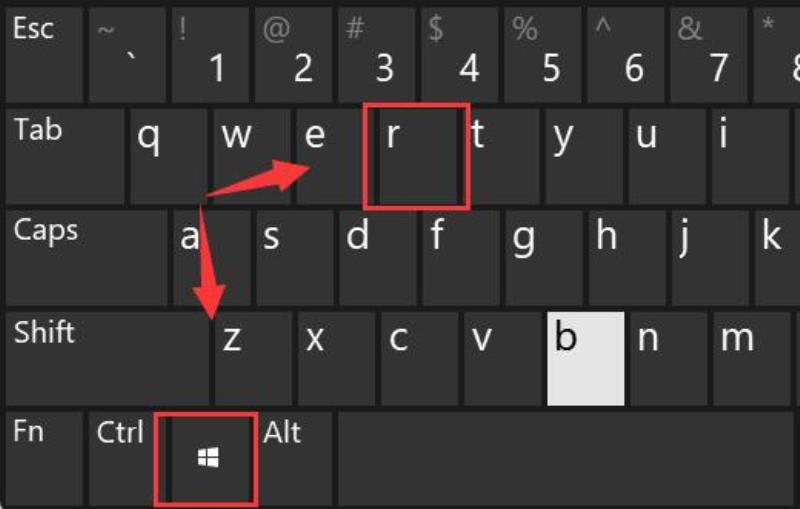This screenshot has height=509, width=800.
Task: Tap the y letter key
Action: (584, 156)
